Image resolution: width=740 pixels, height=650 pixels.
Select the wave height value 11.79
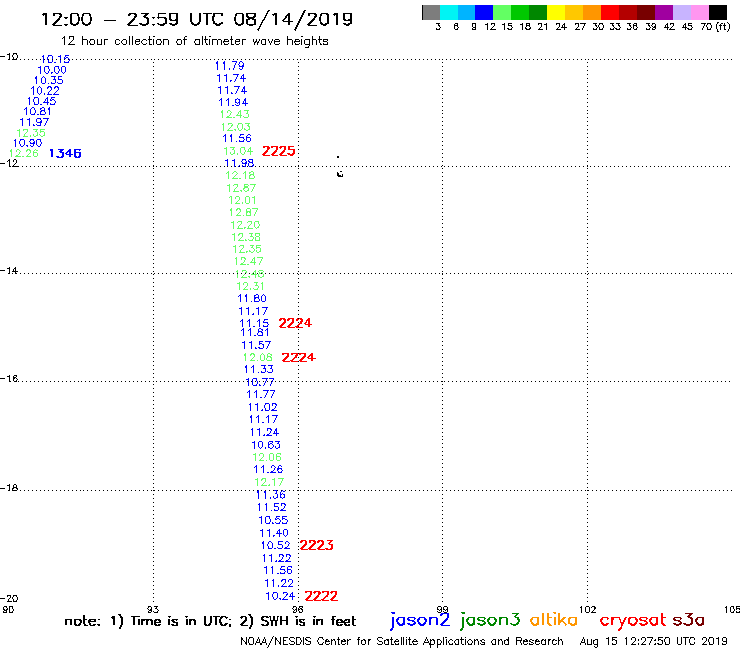(x=229, y=66)
